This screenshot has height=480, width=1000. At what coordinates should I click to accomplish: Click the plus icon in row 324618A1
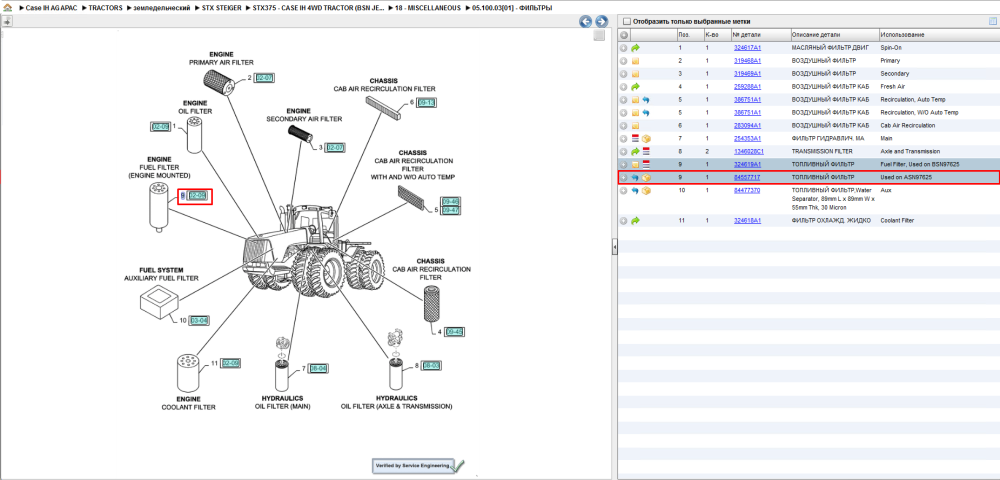click(624, 221)
